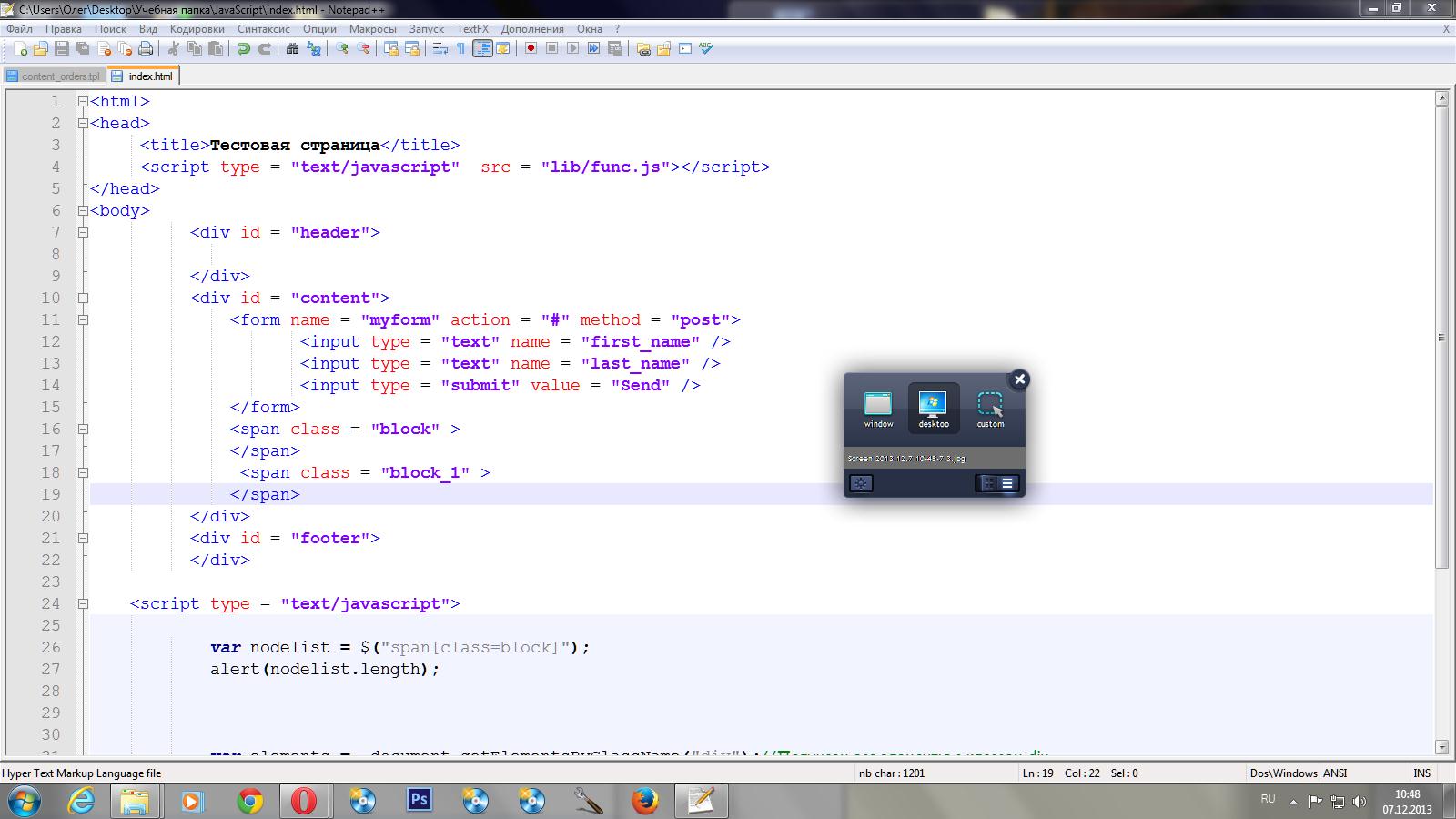Save the current file via toolbar
Image resolution: width=1456 pixels, height=819 pixels.
[62, 48]
